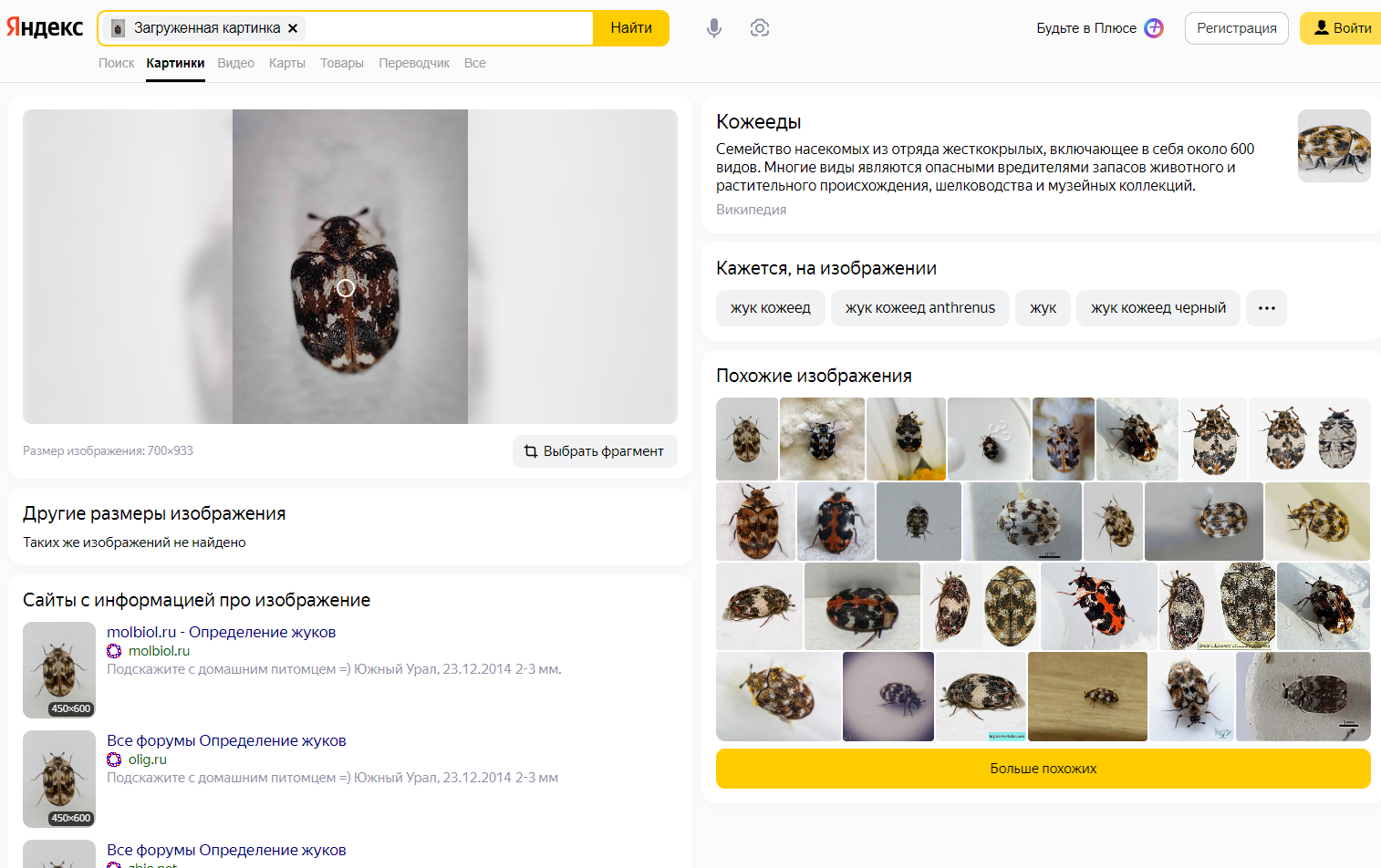
Task: Open the Кожееды article title
Action: [x=758, y=122]
